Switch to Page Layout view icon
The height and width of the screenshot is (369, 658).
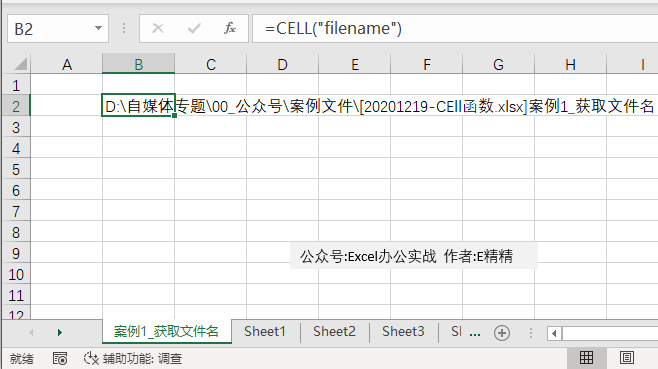pos(627,358)
